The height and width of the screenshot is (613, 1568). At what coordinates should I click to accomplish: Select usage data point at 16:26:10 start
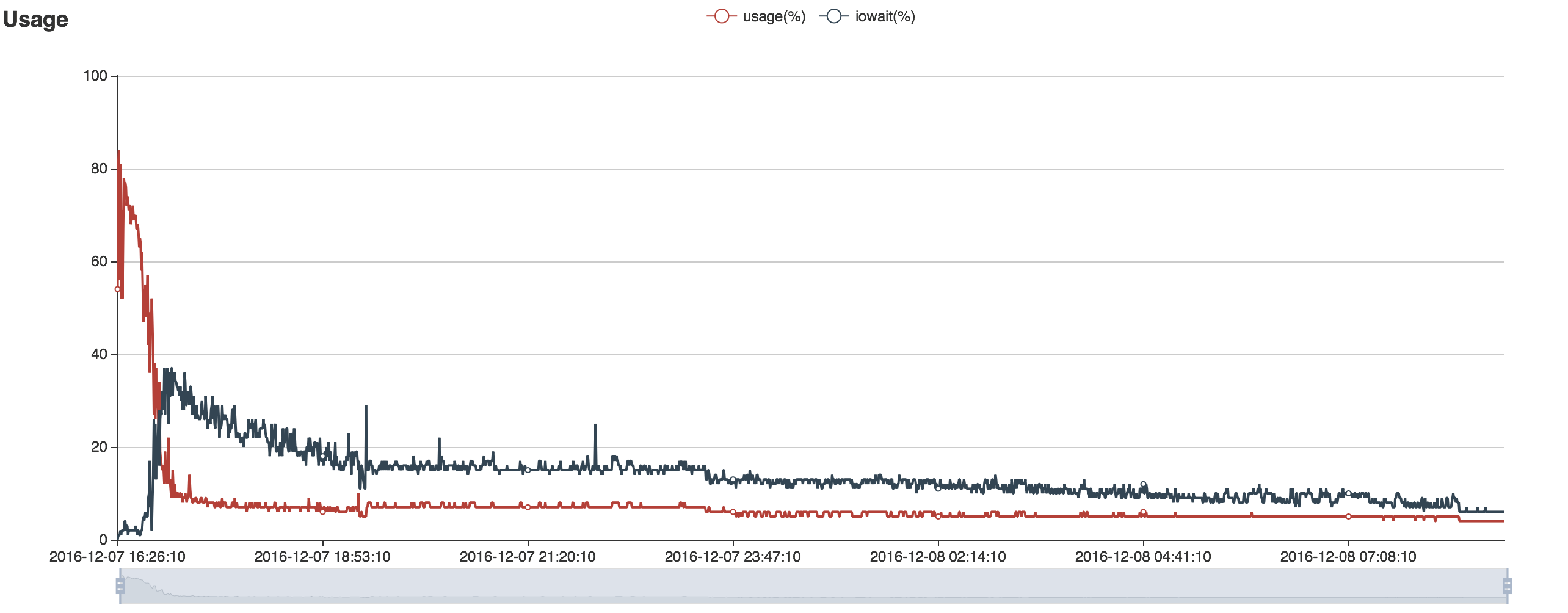coord(118,289)
